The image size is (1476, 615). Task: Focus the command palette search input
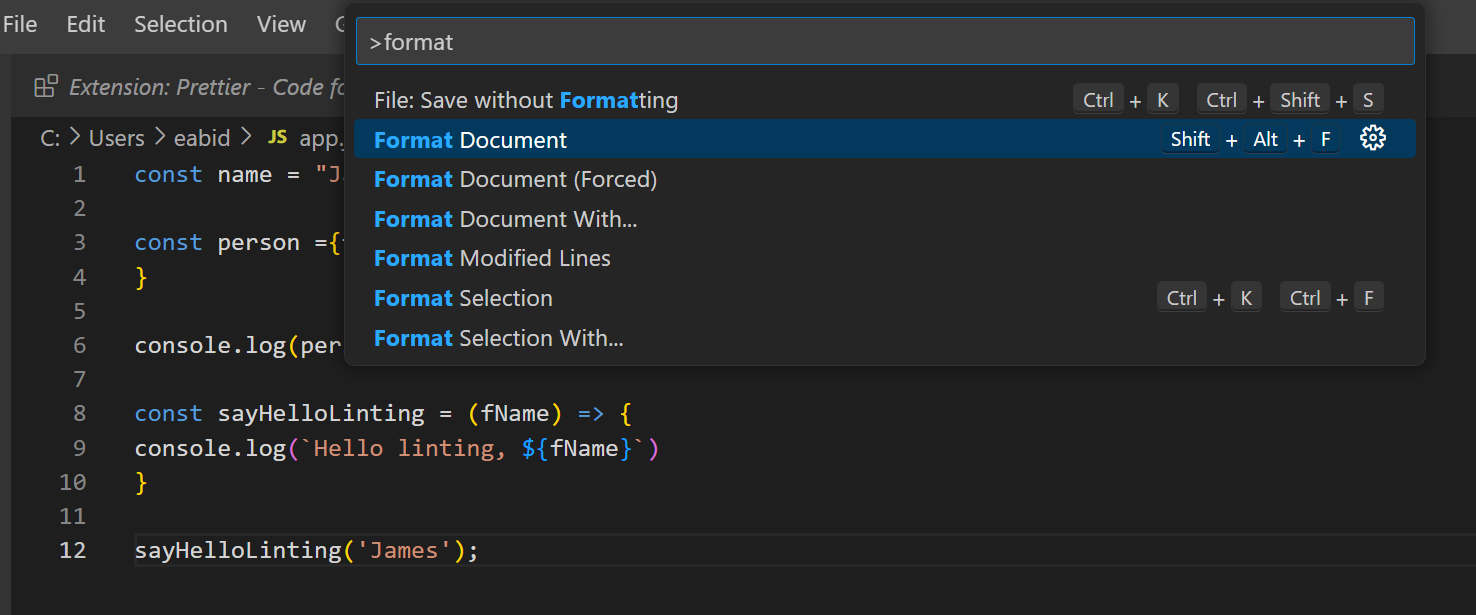pos(884,42)
